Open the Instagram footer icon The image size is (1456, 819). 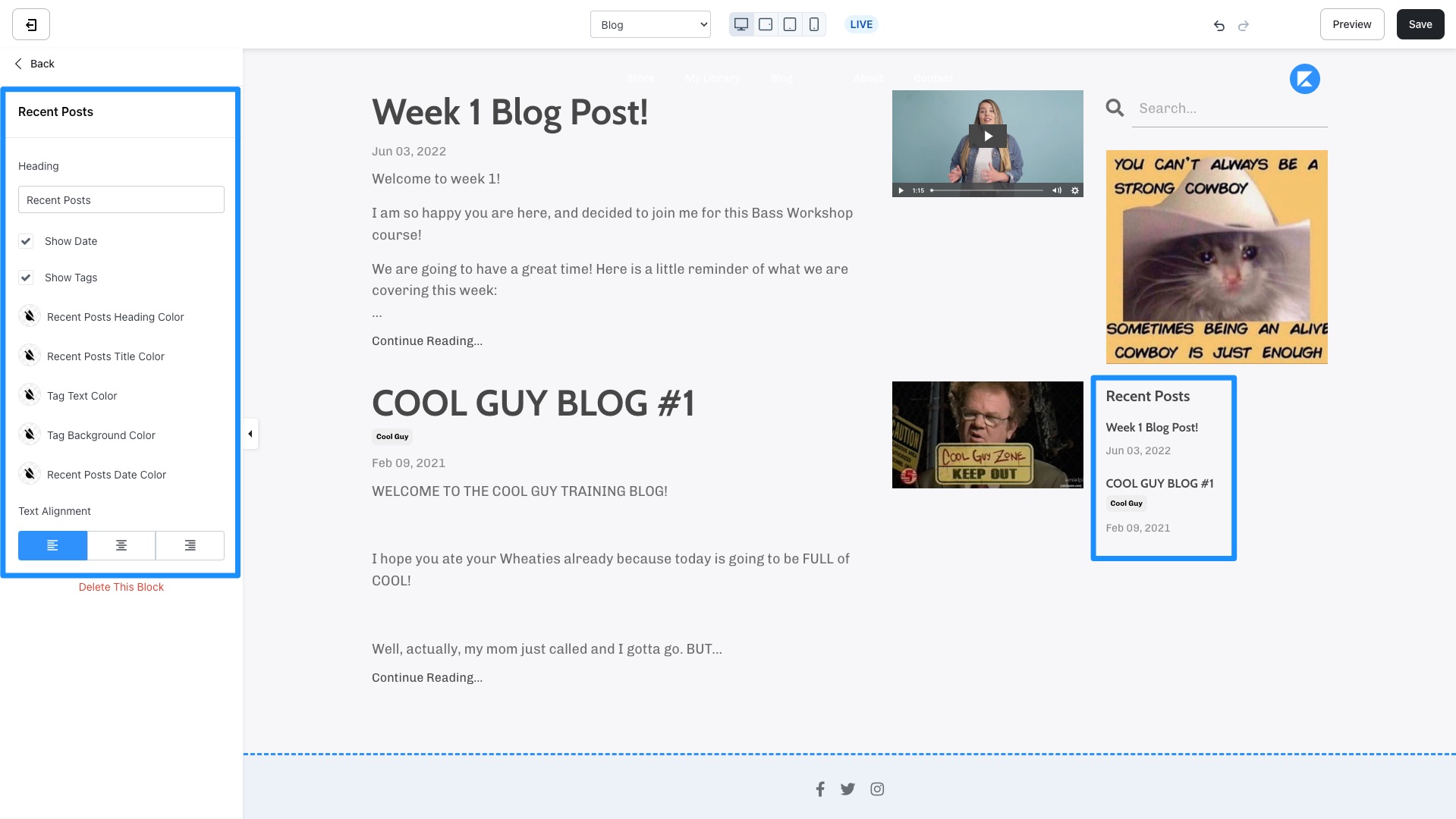[877, 789]
